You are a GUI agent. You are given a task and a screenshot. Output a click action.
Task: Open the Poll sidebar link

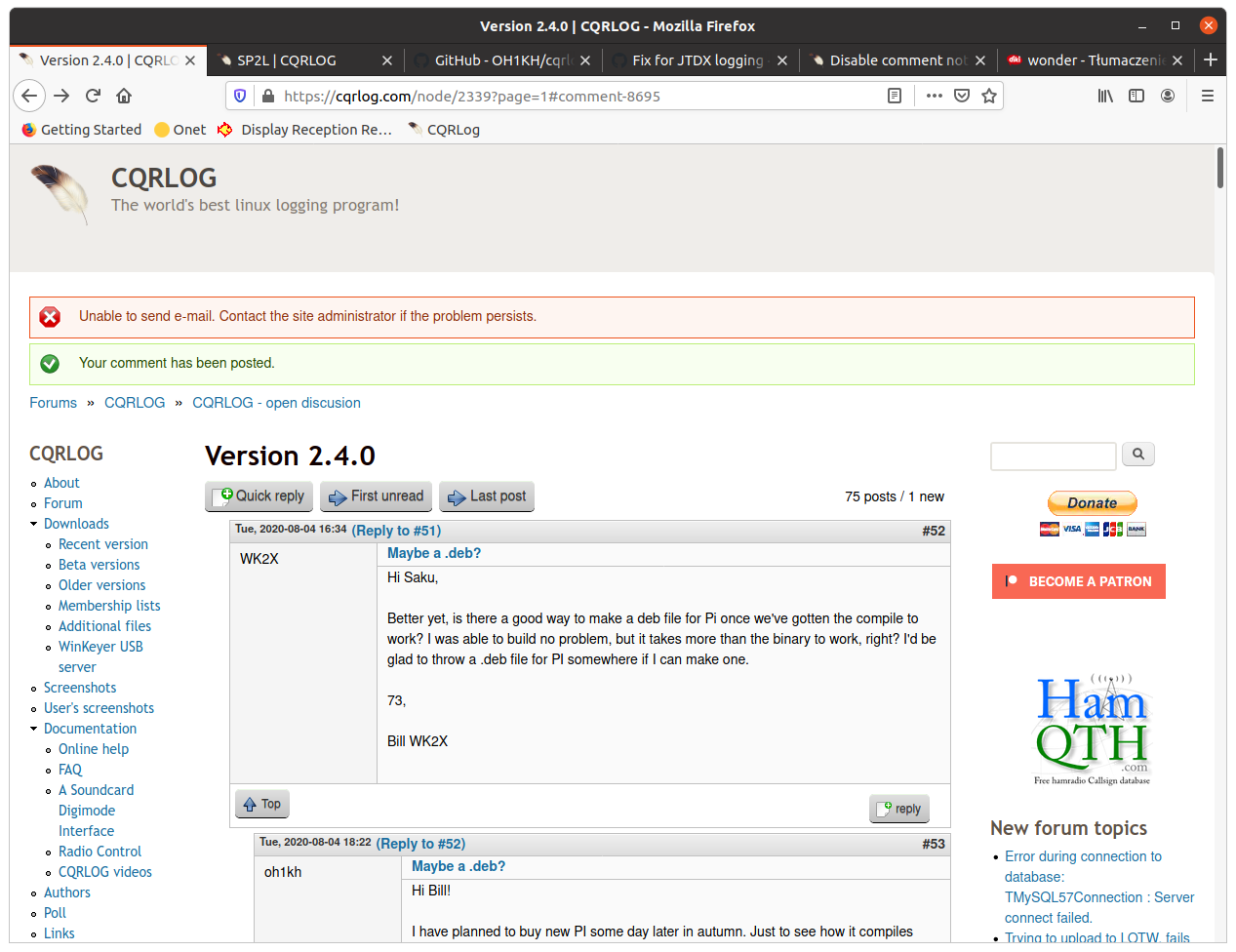[55, 913]
